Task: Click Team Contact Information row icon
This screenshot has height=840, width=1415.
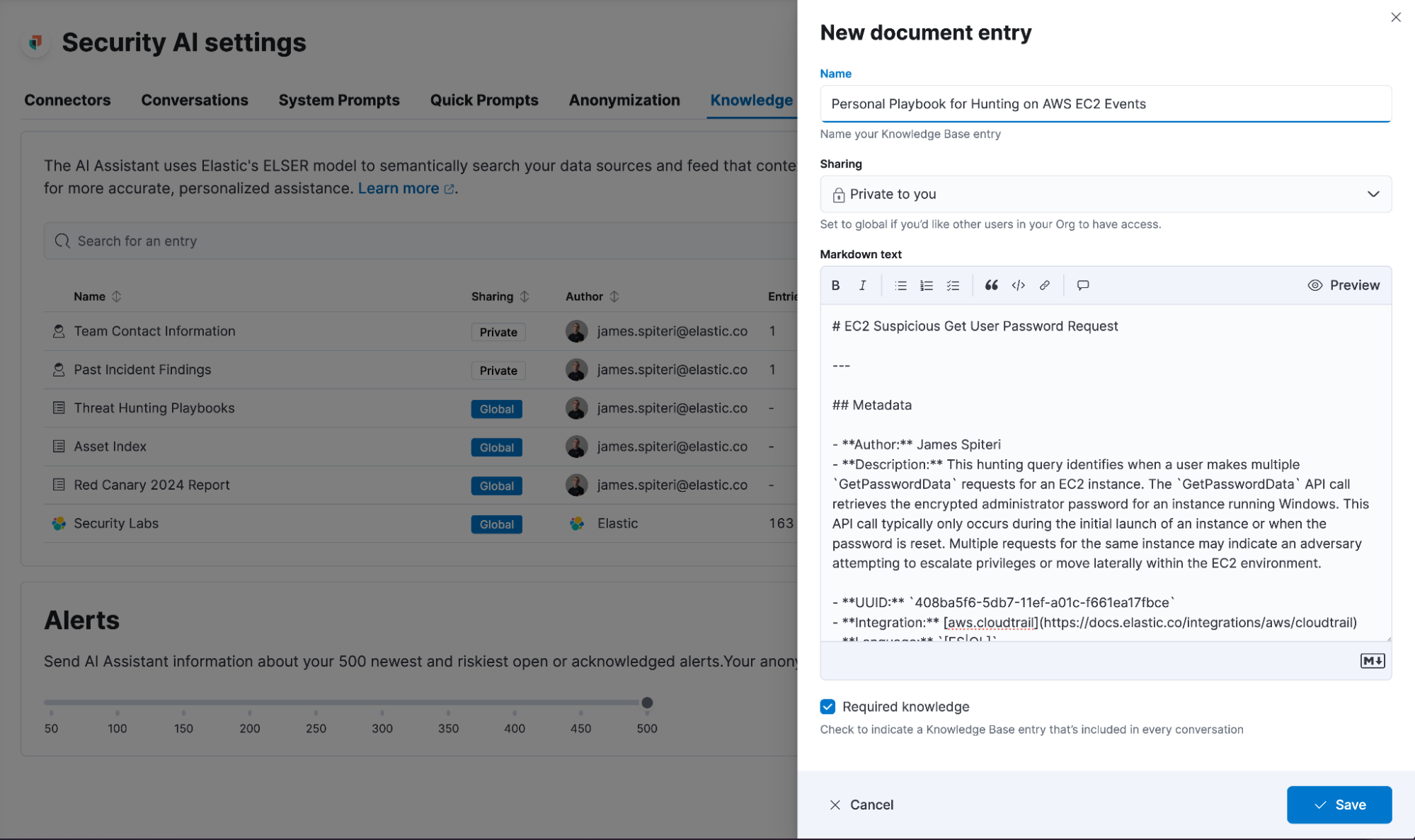Action: pyautogui.click(x=59, y=330)
